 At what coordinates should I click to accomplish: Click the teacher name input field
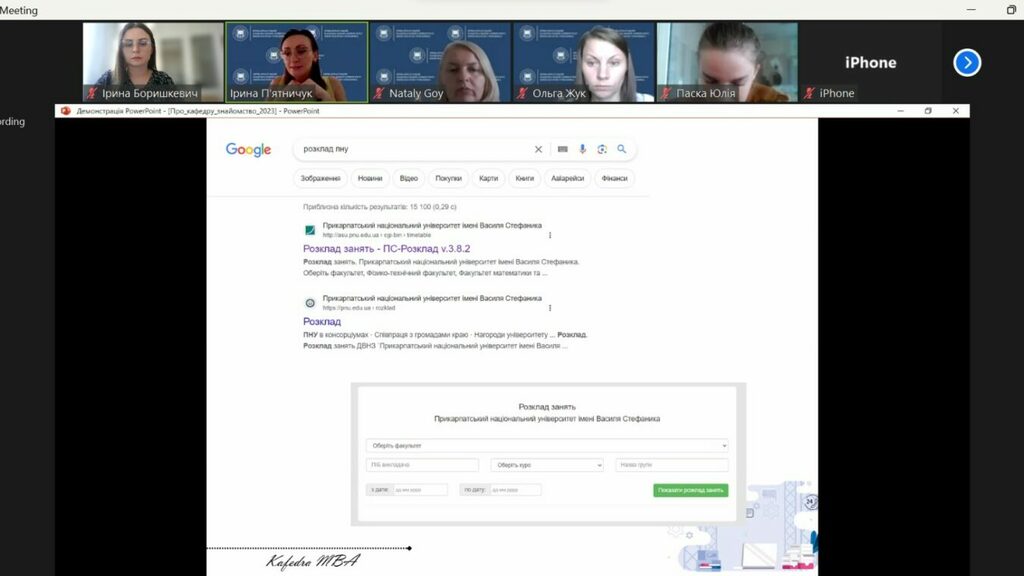coord(422,465)
